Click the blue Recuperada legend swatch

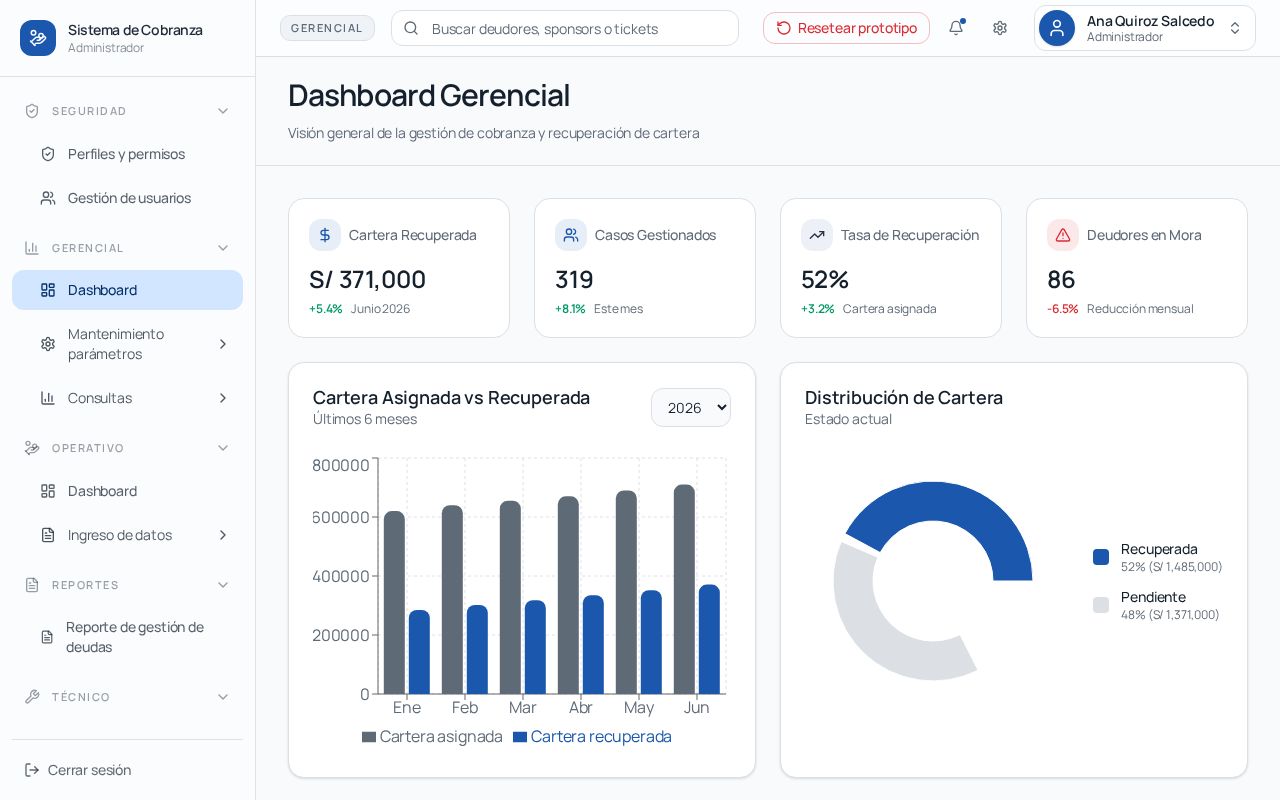tap(1101, 557)
